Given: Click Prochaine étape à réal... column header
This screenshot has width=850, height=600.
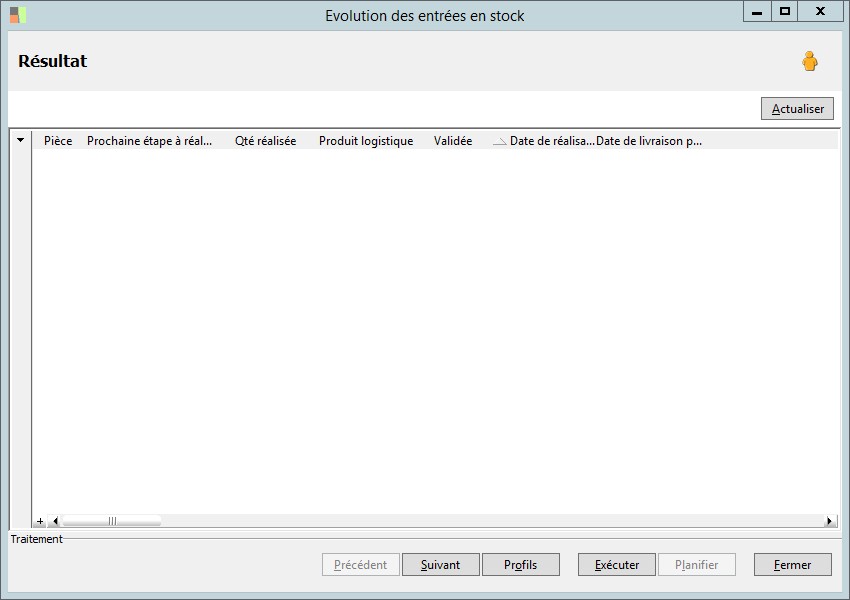Looking at the screenshot, I should click(x=149, y=141).
